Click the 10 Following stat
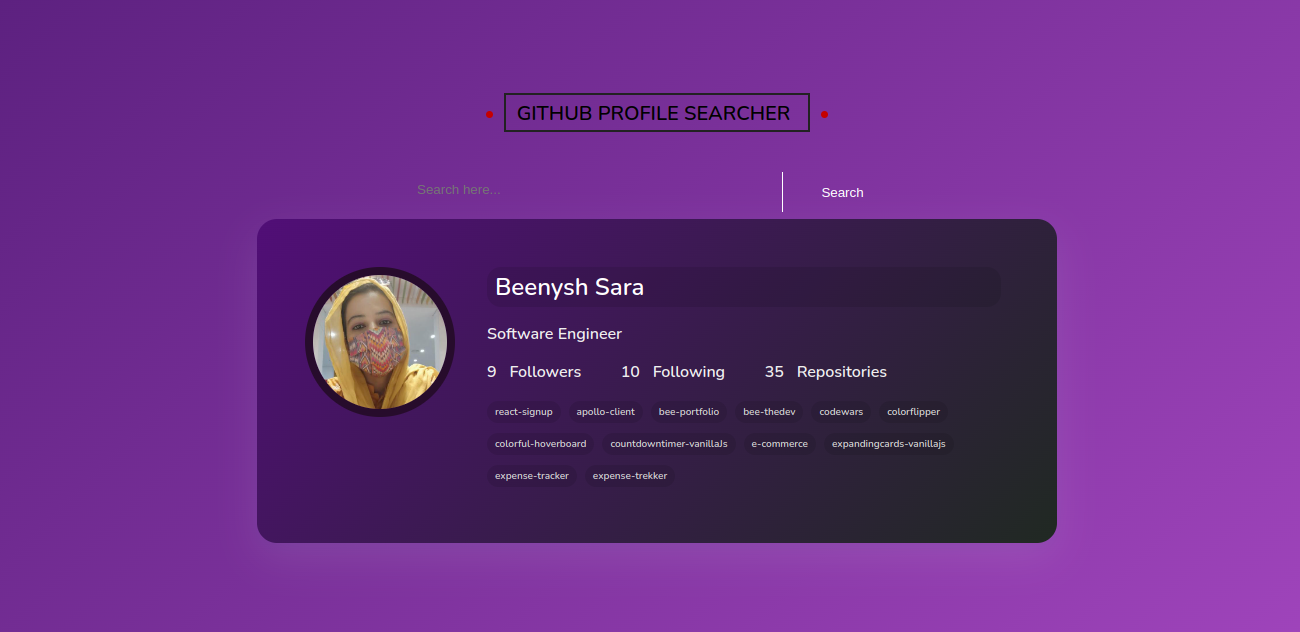The width and height of the screenshot is (1300, 632). (x=673, y=372)
